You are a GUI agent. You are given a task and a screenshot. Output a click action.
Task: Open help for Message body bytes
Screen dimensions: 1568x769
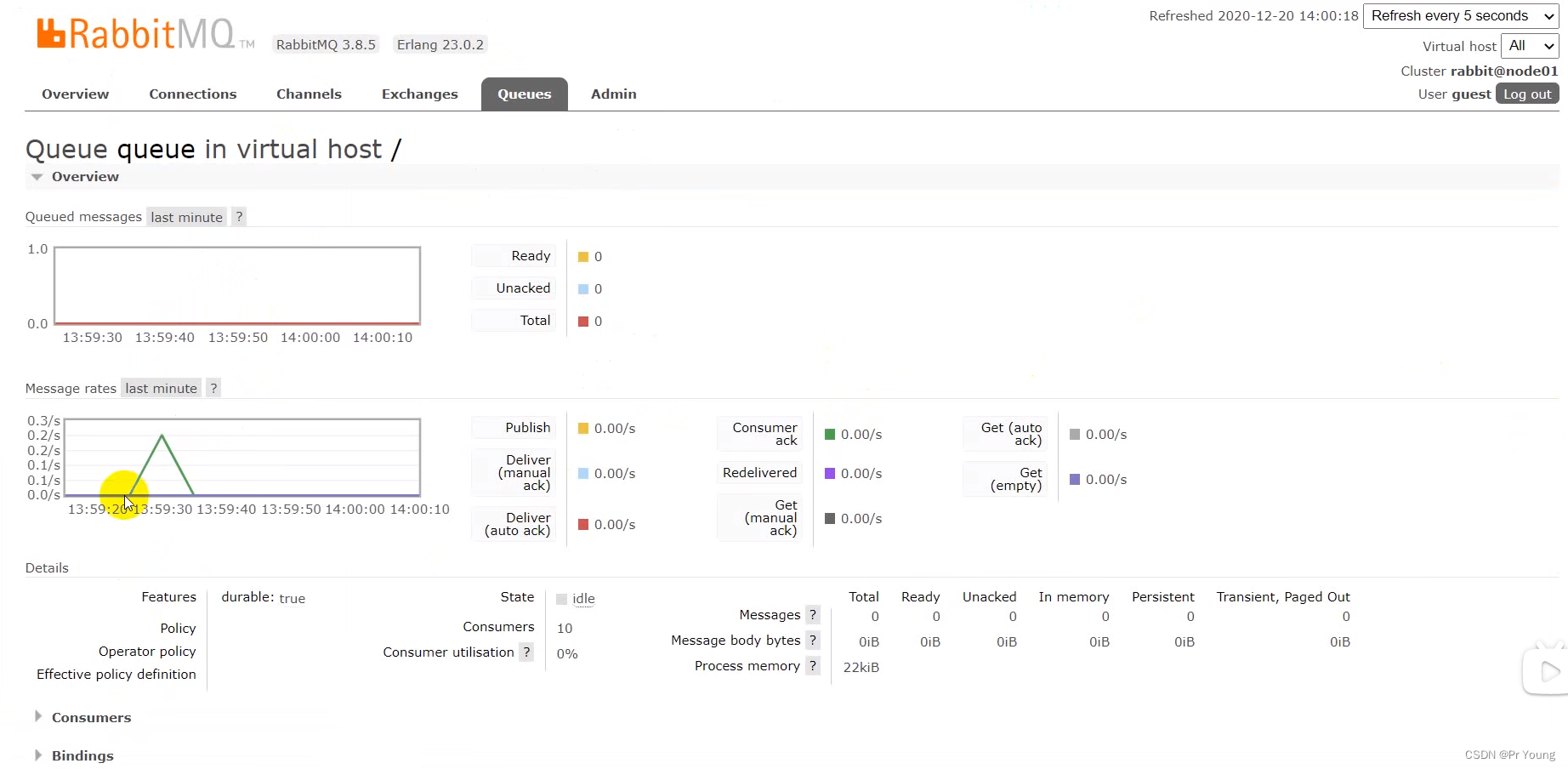pyautogui.click(x=813, y=640)
